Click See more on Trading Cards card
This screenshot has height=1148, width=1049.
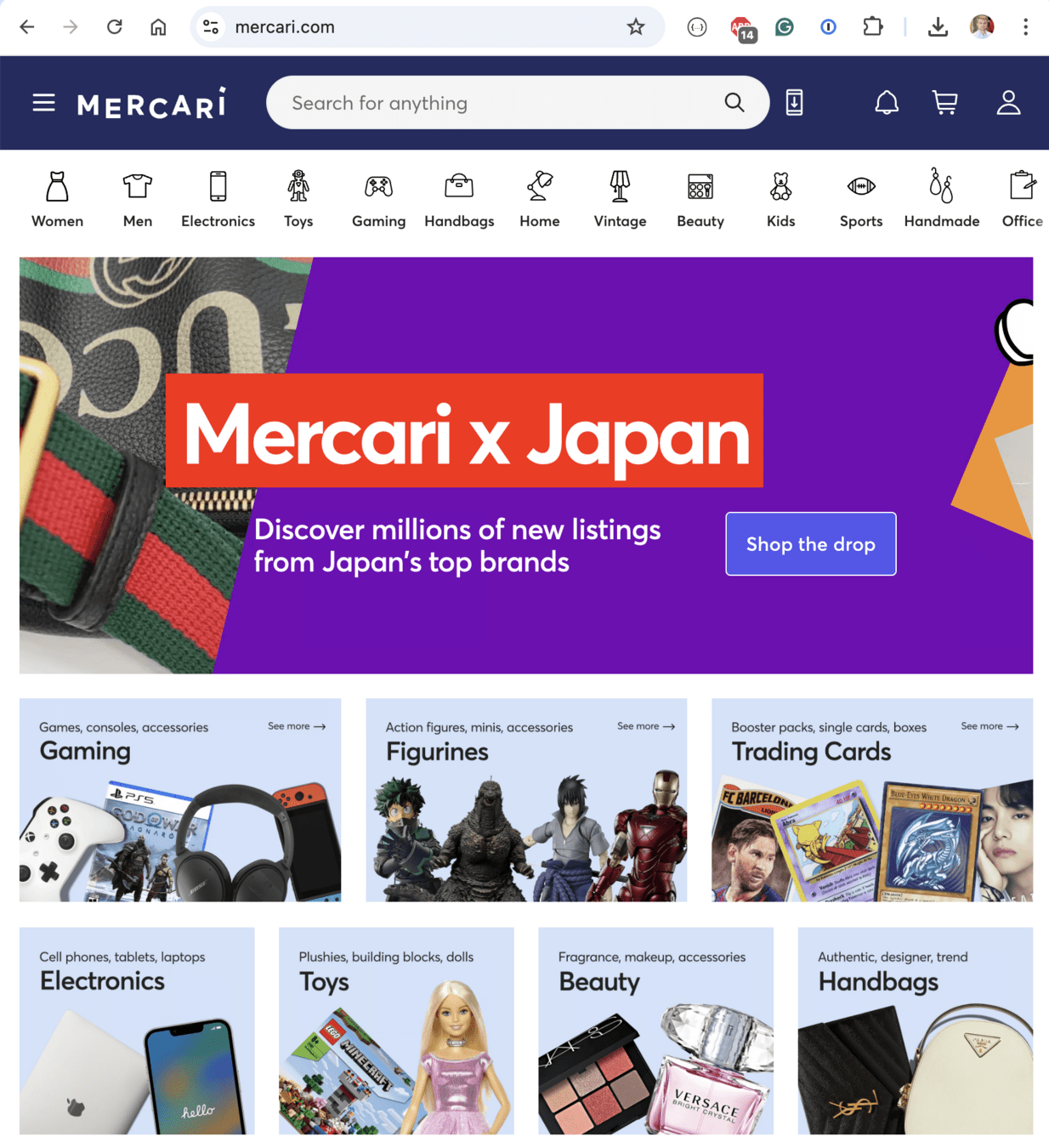coord(989,726)
